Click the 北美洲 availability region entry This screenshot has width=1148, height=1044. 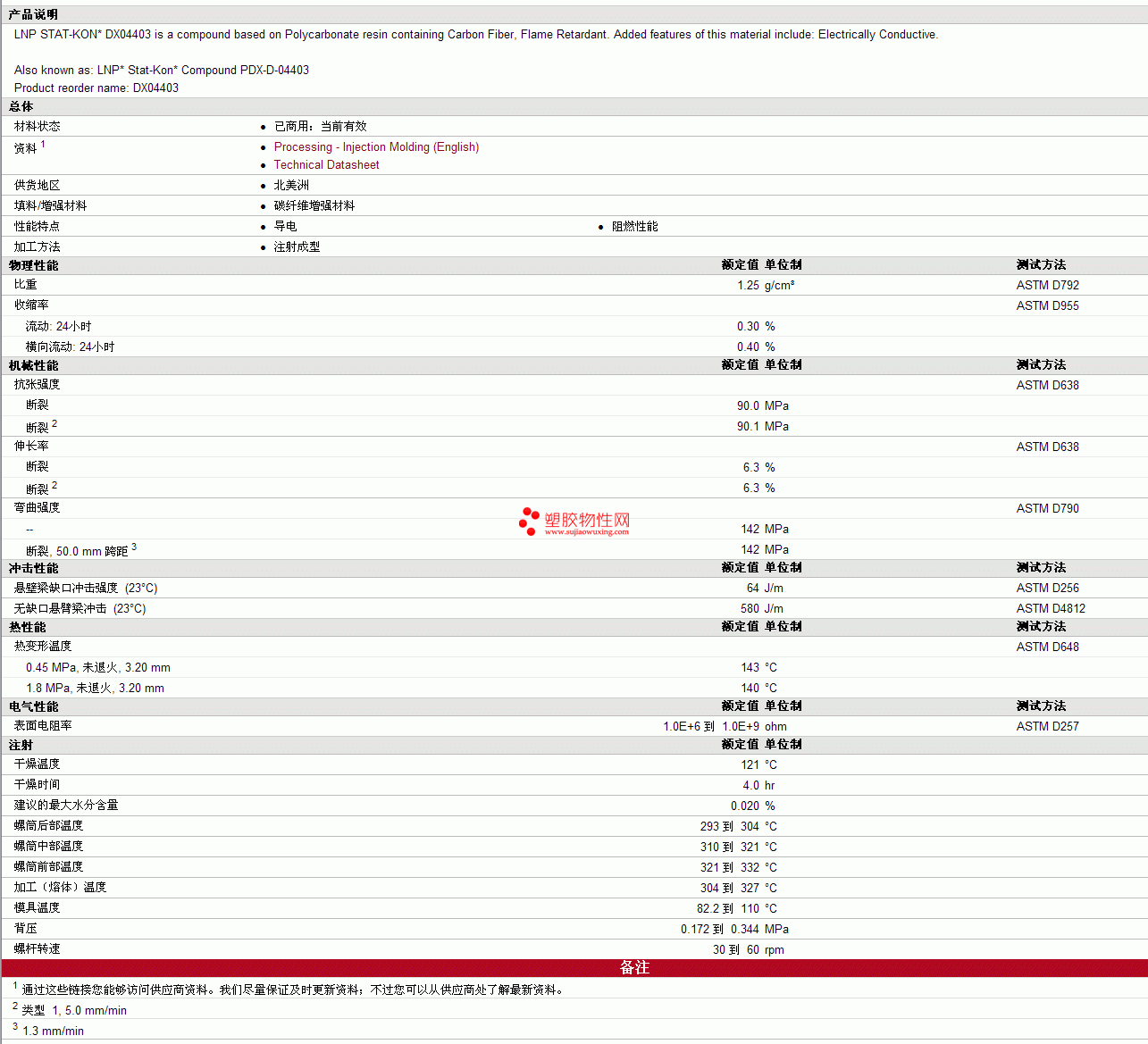(x=291, y=186)
